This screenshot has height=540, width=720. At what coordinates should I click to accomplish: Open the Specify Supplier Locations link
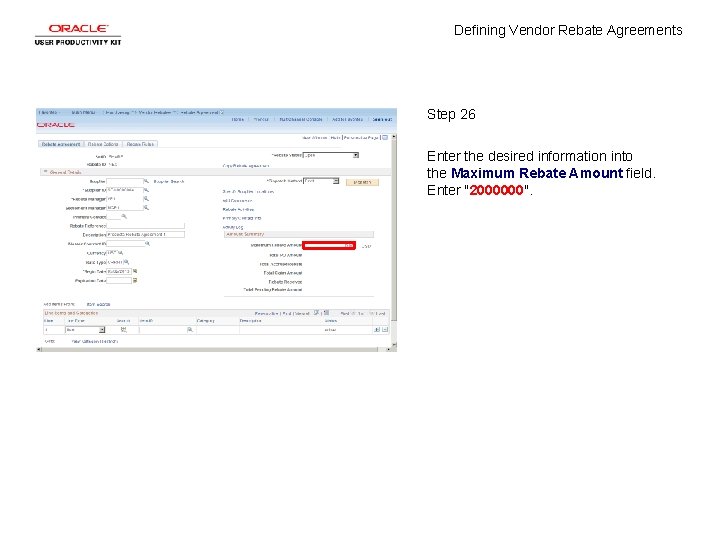pyautogui.click(x=248, y=191)
